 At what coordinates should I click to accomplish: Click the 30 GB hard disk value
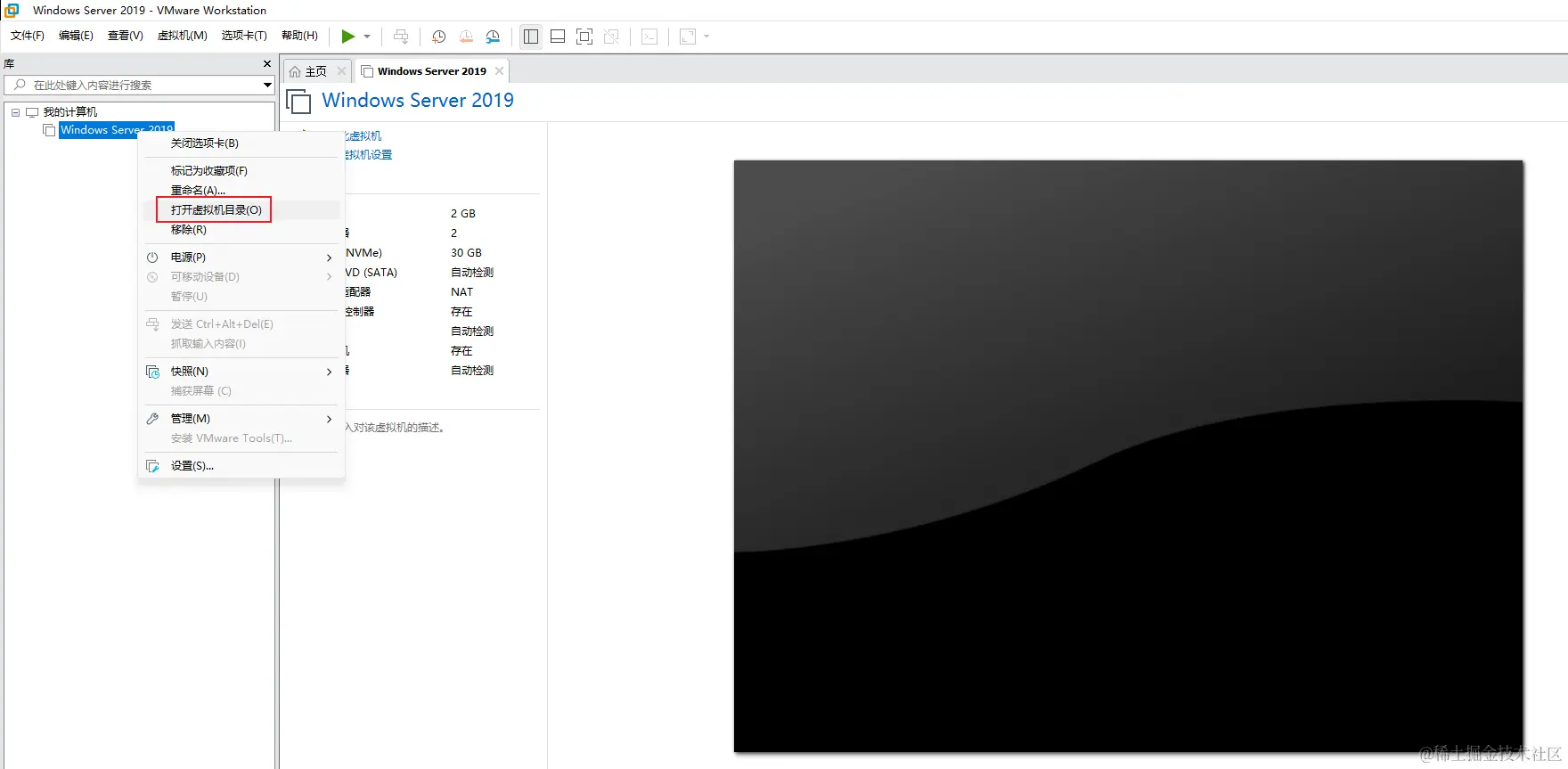click(466, 253)
